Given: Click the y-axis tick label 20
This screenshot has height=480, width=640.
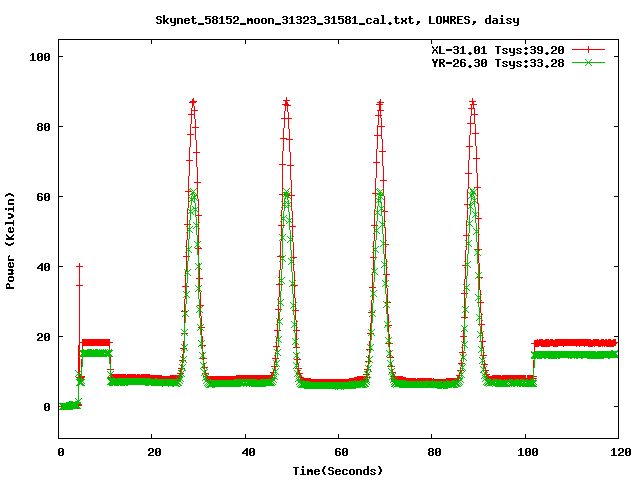Looking at the screenshot, I should (43, 337).
